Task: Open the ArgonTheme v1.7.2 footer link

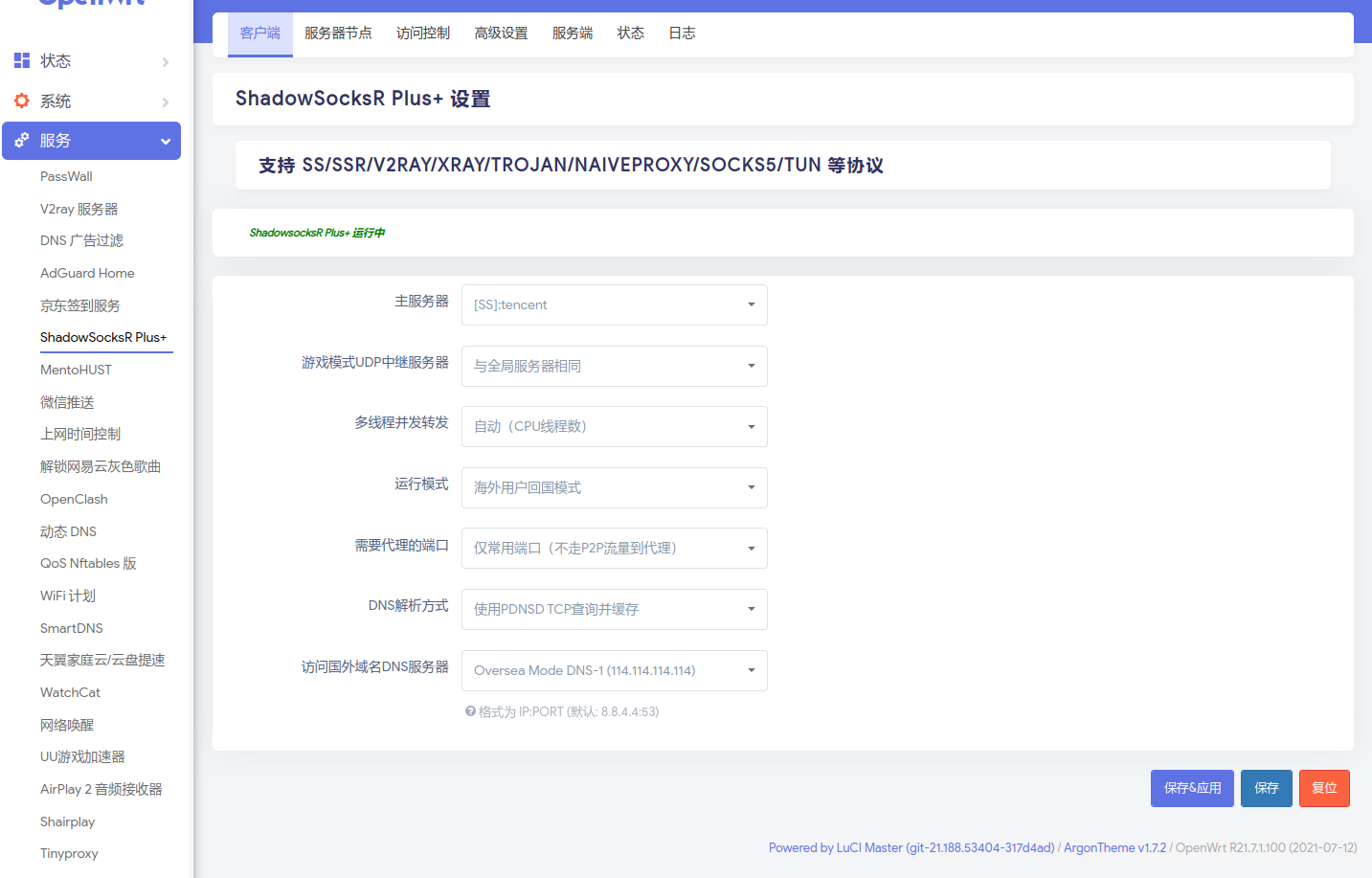Action: (x=1114, y=847)
